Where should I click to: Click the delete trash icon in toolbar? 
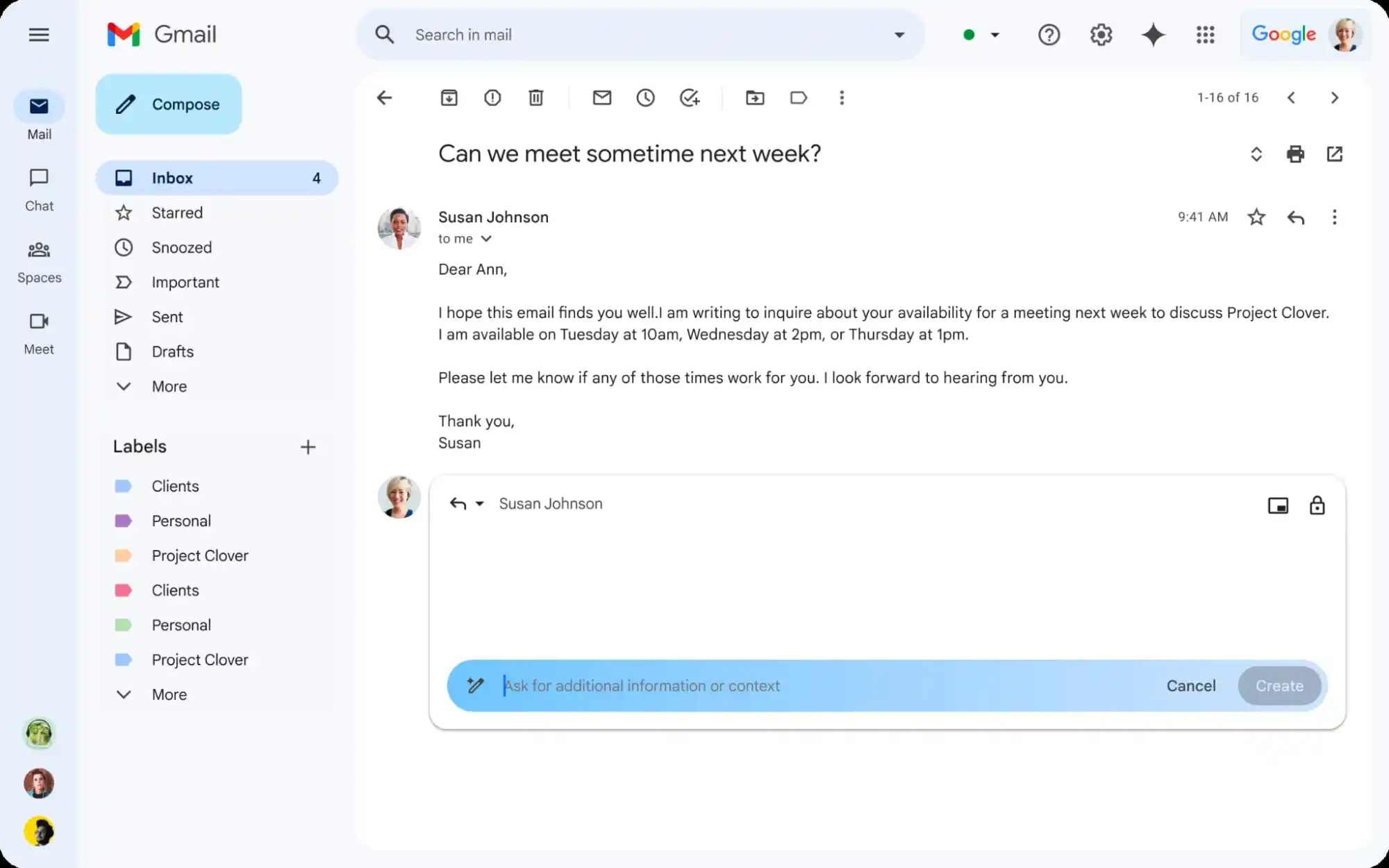click(536, 97)
